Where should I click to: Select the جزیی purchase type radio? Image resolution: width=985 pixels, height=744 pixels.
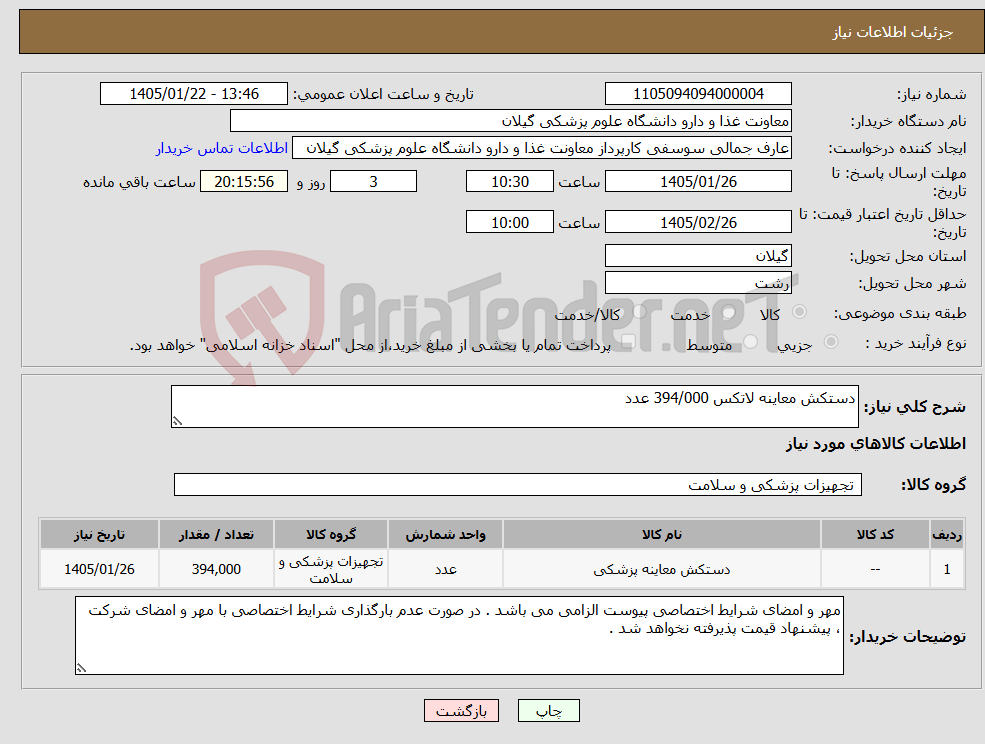830,342
